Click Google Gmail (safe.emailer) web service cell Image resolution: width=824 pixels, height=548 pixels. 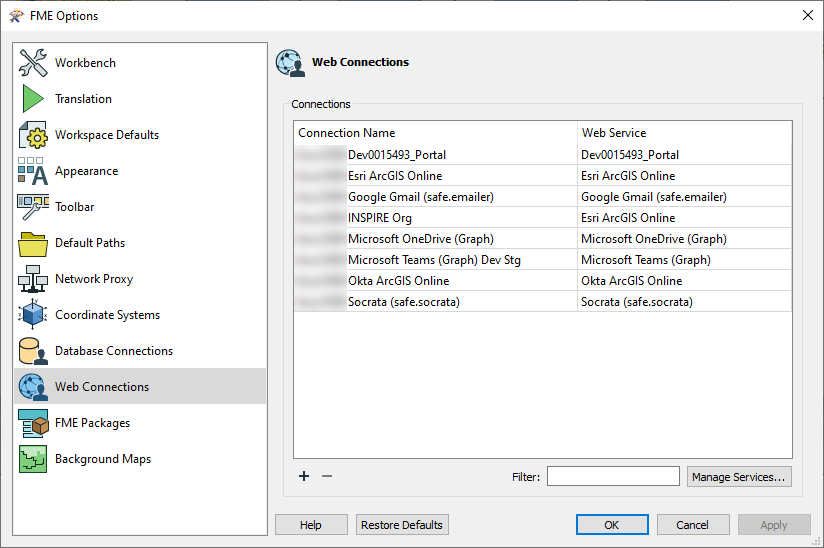pyautogui.click(x=684, y=197)
